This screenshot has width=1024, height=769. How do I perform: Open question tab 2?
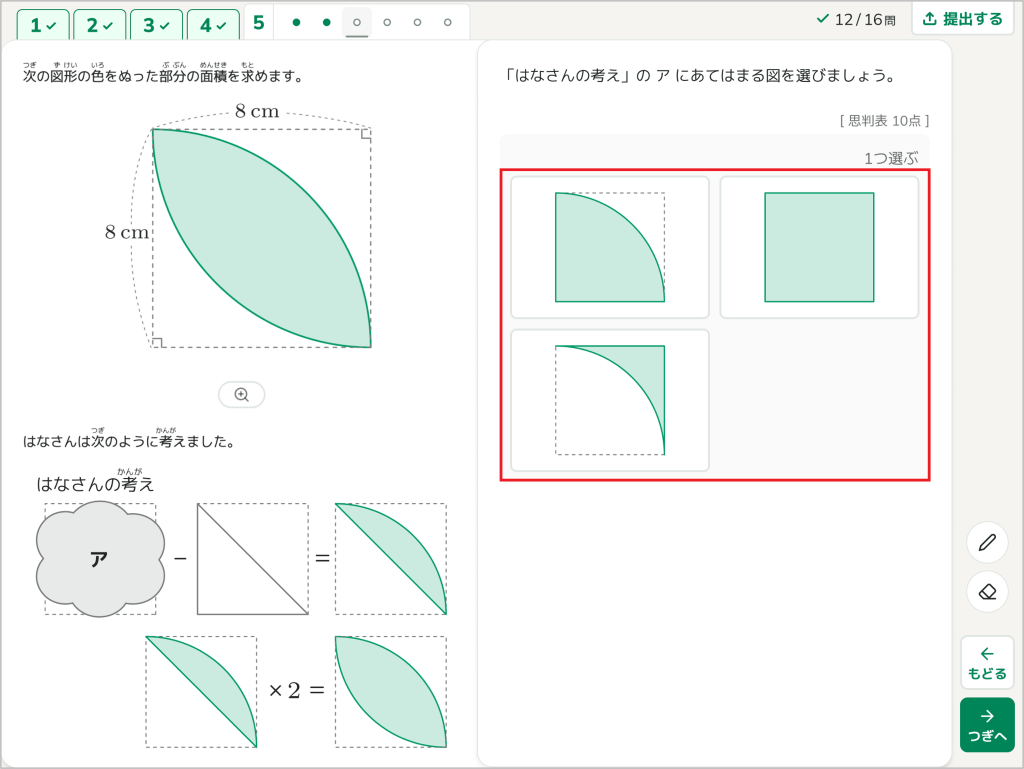[x=100, y=25]
